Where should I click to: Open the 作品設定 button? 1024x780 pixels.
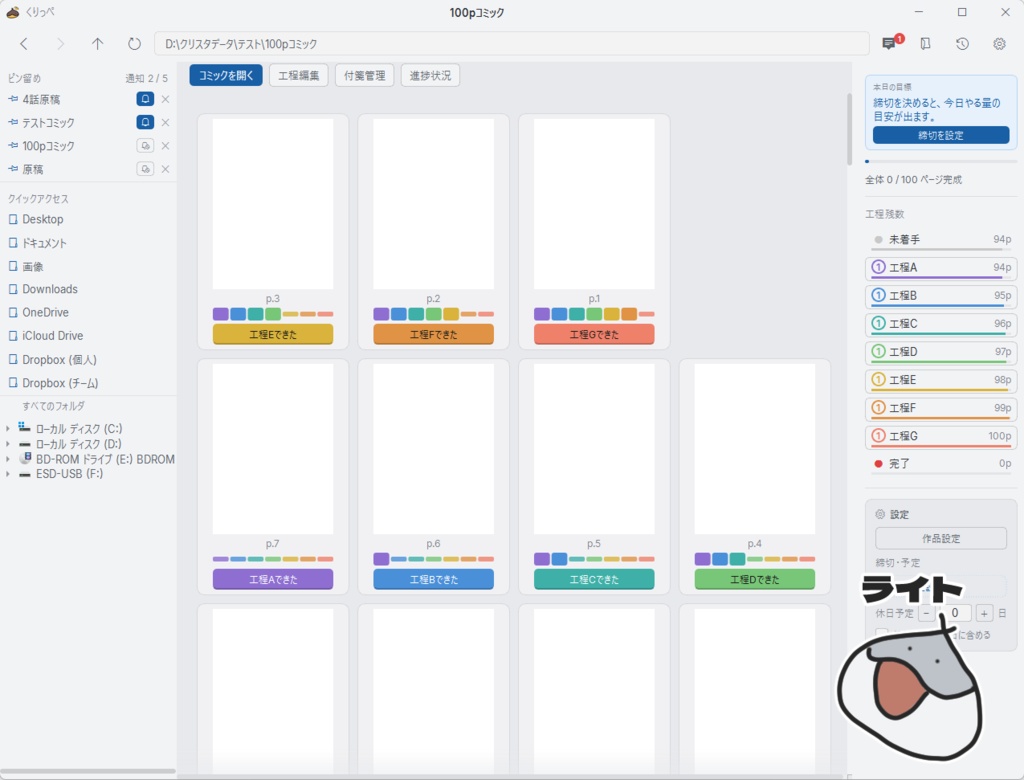(x=941, y=538)
